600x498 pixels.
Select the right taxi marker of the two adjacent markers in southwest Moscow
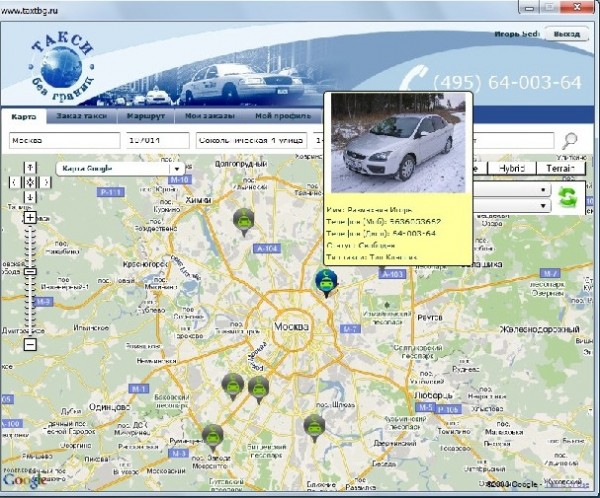[x=259, y=389]
